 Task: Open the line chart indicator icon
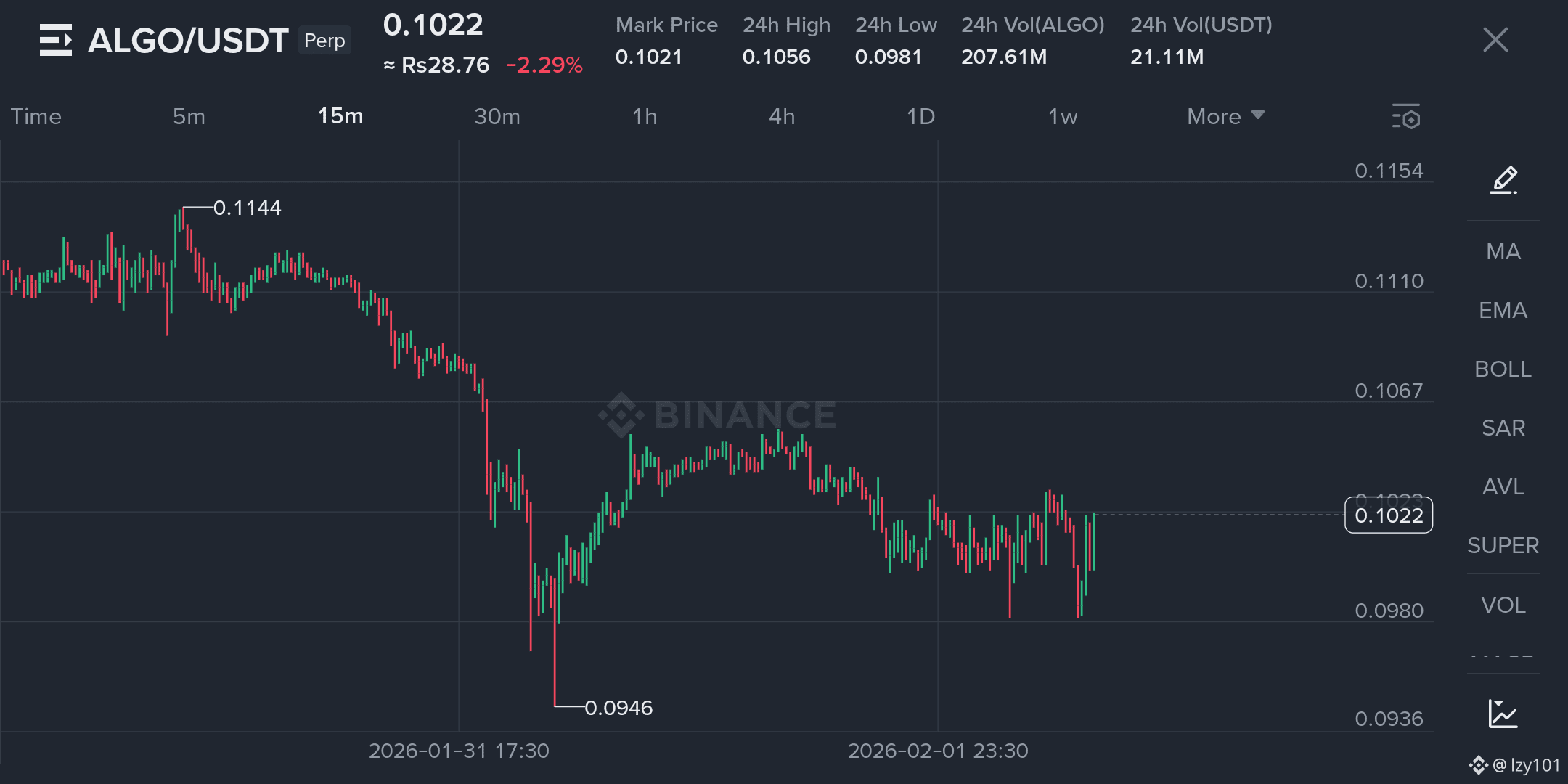1503,714
